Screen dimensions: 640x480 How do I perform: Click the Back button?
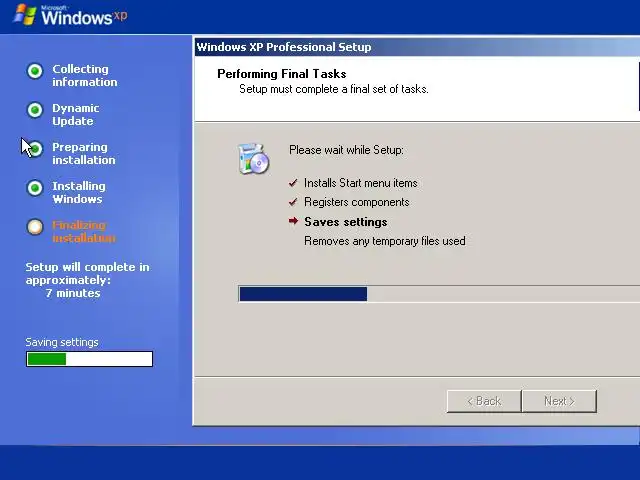coord(484,401)
